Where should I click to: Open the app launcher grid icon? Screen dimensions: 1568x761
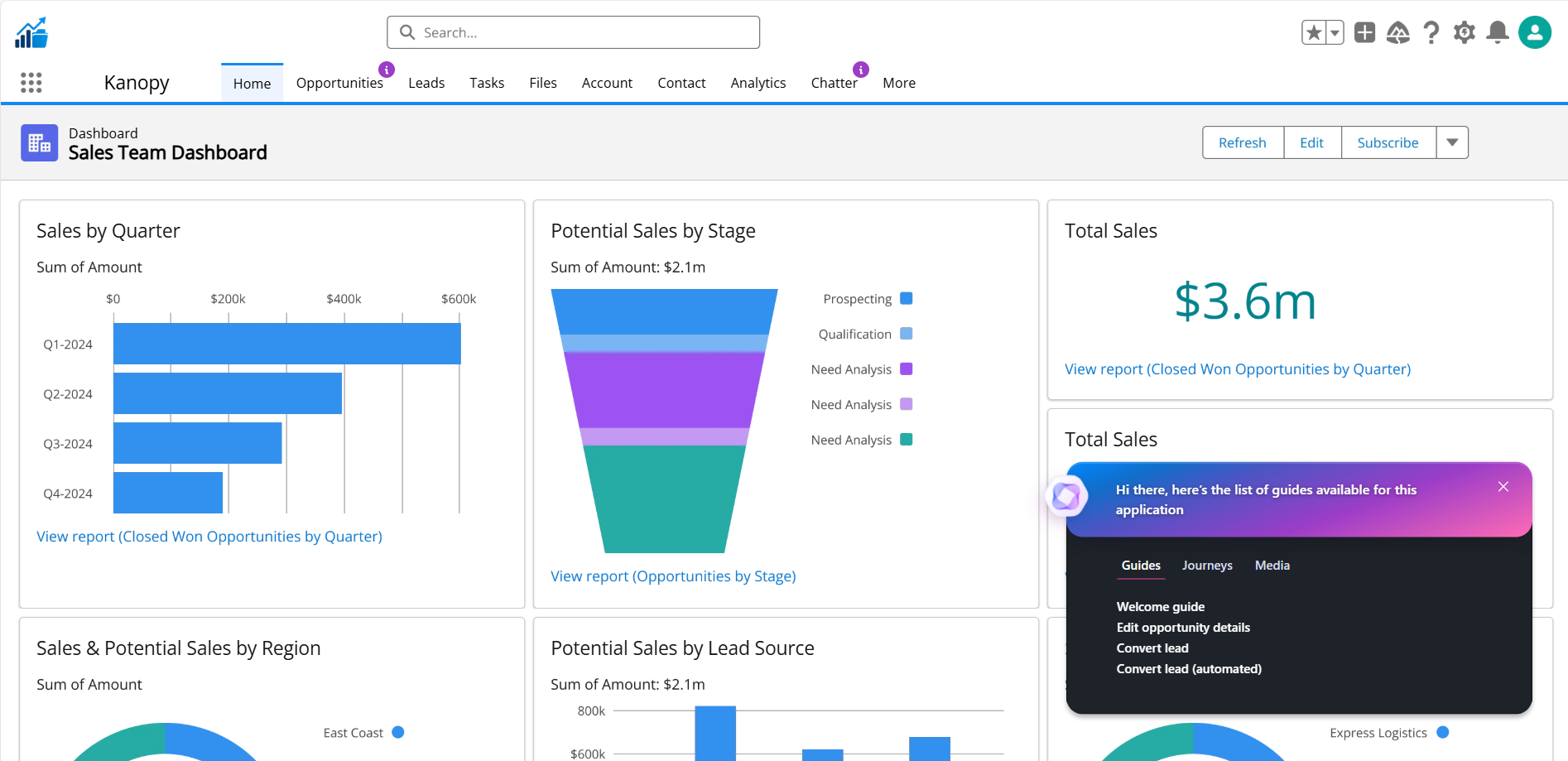pos(31,83)
